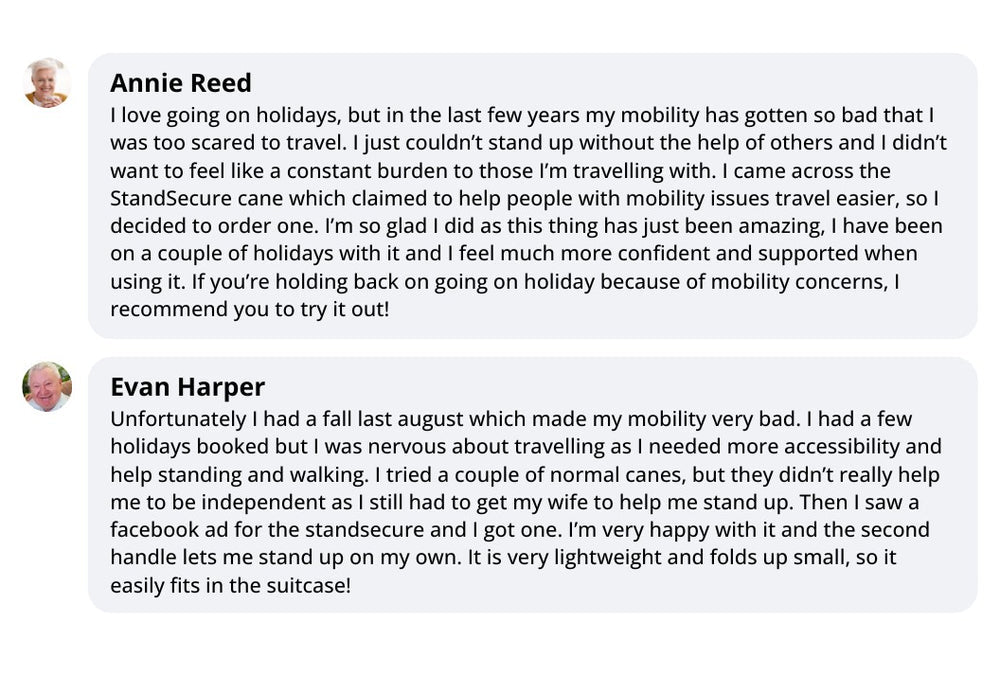This screenshot has width=1000, height=692.
Task: Click "easily fits in the suitcase!" line
Action: (x=230, y=585)
